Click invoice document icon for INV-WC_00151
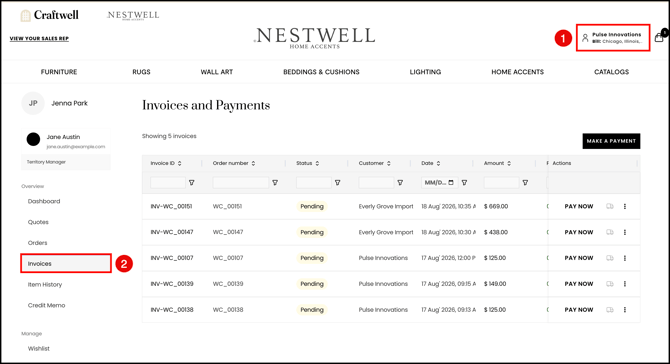The width and height of the screenshot is (670, 364). 610,206
